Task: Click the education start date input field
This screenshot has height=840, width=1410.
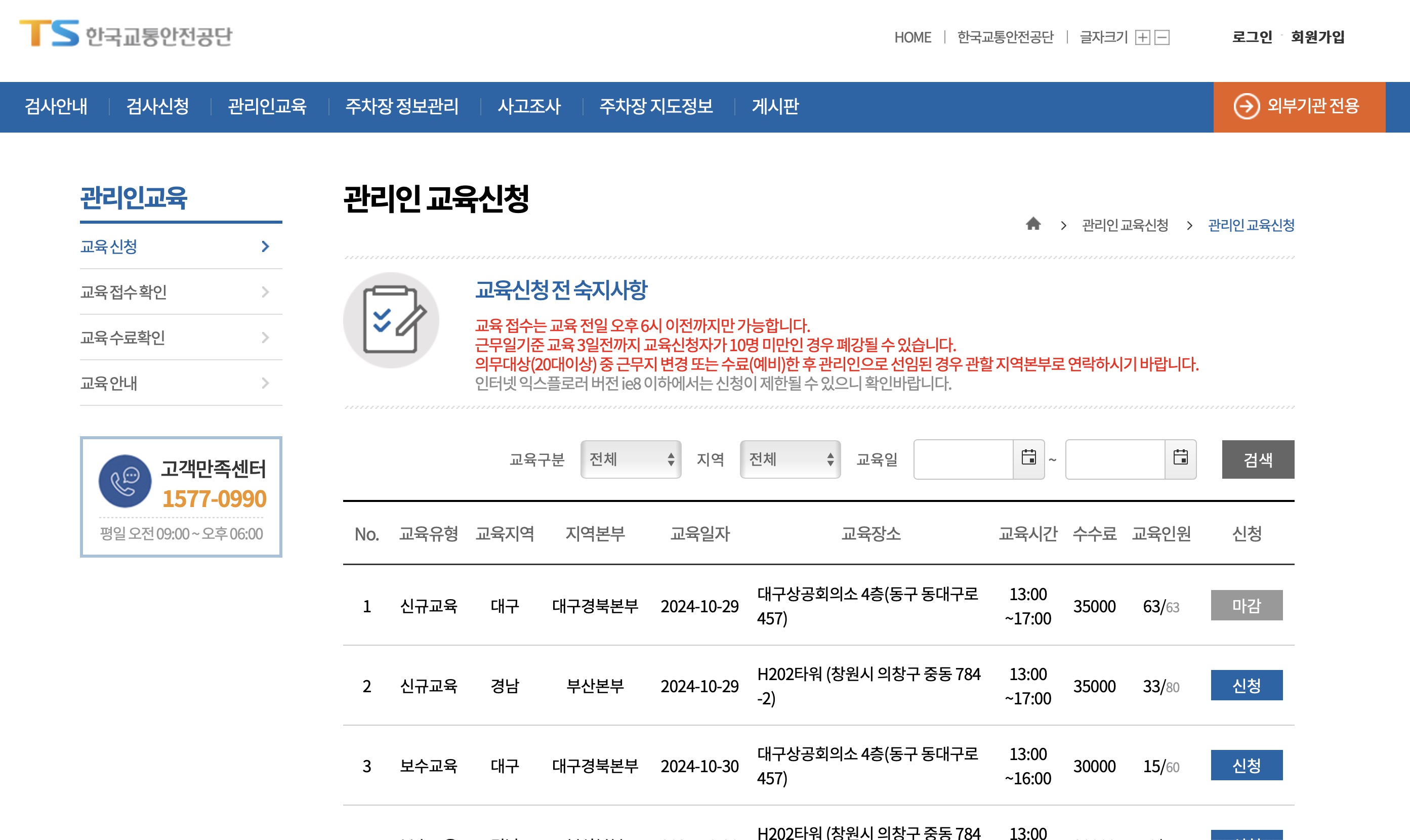Action: click(x=962, y=459)
